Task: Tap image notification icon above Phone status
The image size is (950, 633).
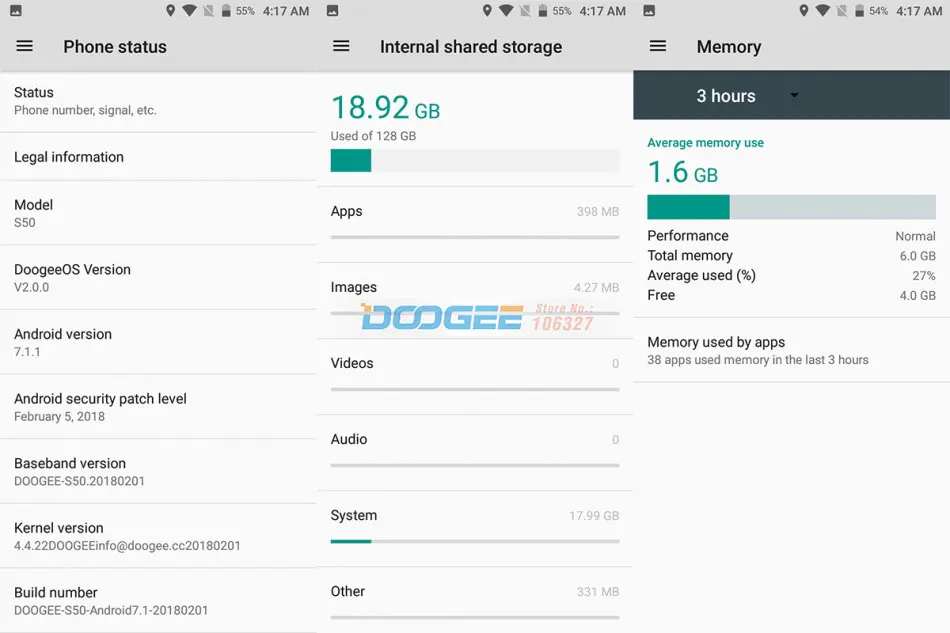Action: [x=16, y=10]
